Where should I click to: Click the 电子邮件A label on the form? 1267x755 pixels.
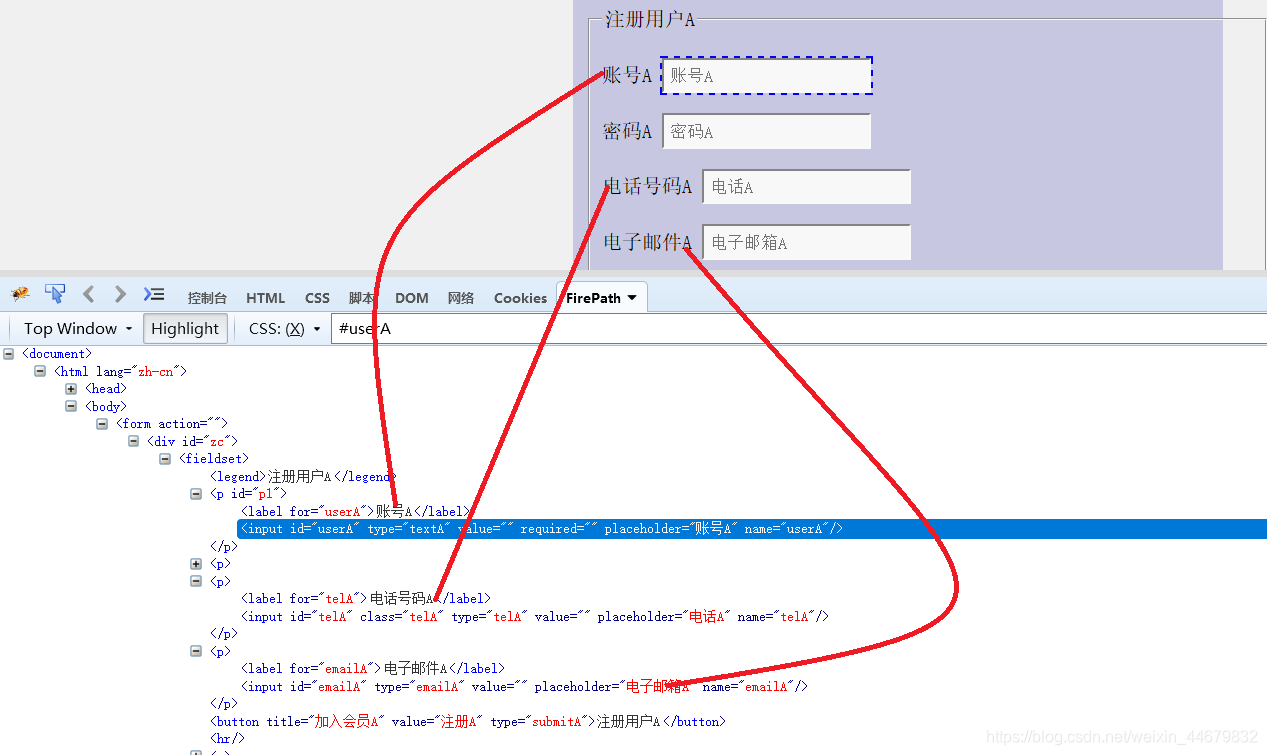point(648,242)
